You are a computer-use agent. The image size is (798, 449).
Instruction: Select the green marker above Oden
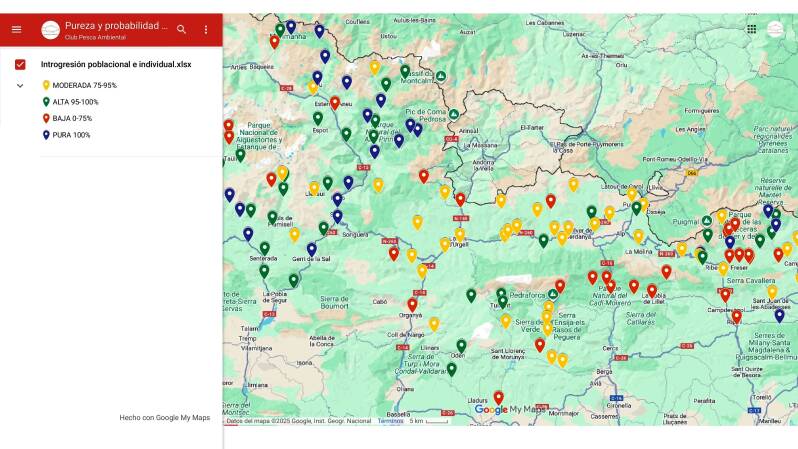click(x=461, y=346)
